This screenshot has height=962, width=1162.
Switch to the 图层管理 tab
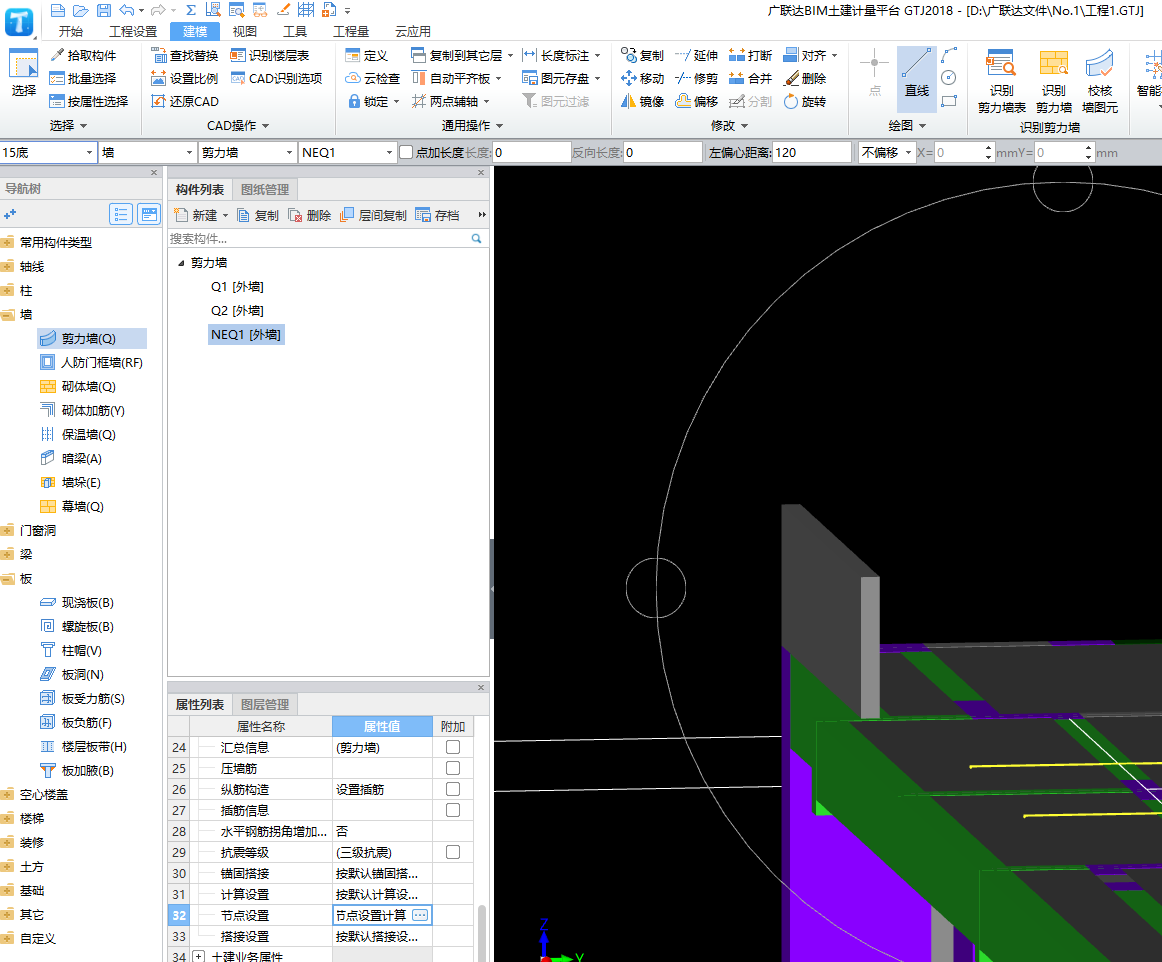pyautogui.click(x=265, y=705)
